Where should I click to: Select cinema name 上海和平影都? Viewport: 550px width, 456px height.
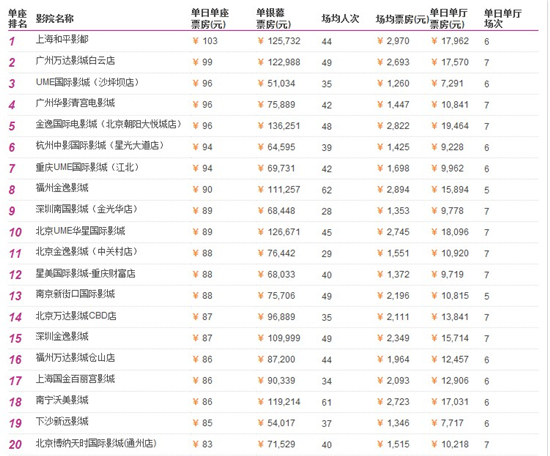(x=62, y=39)
